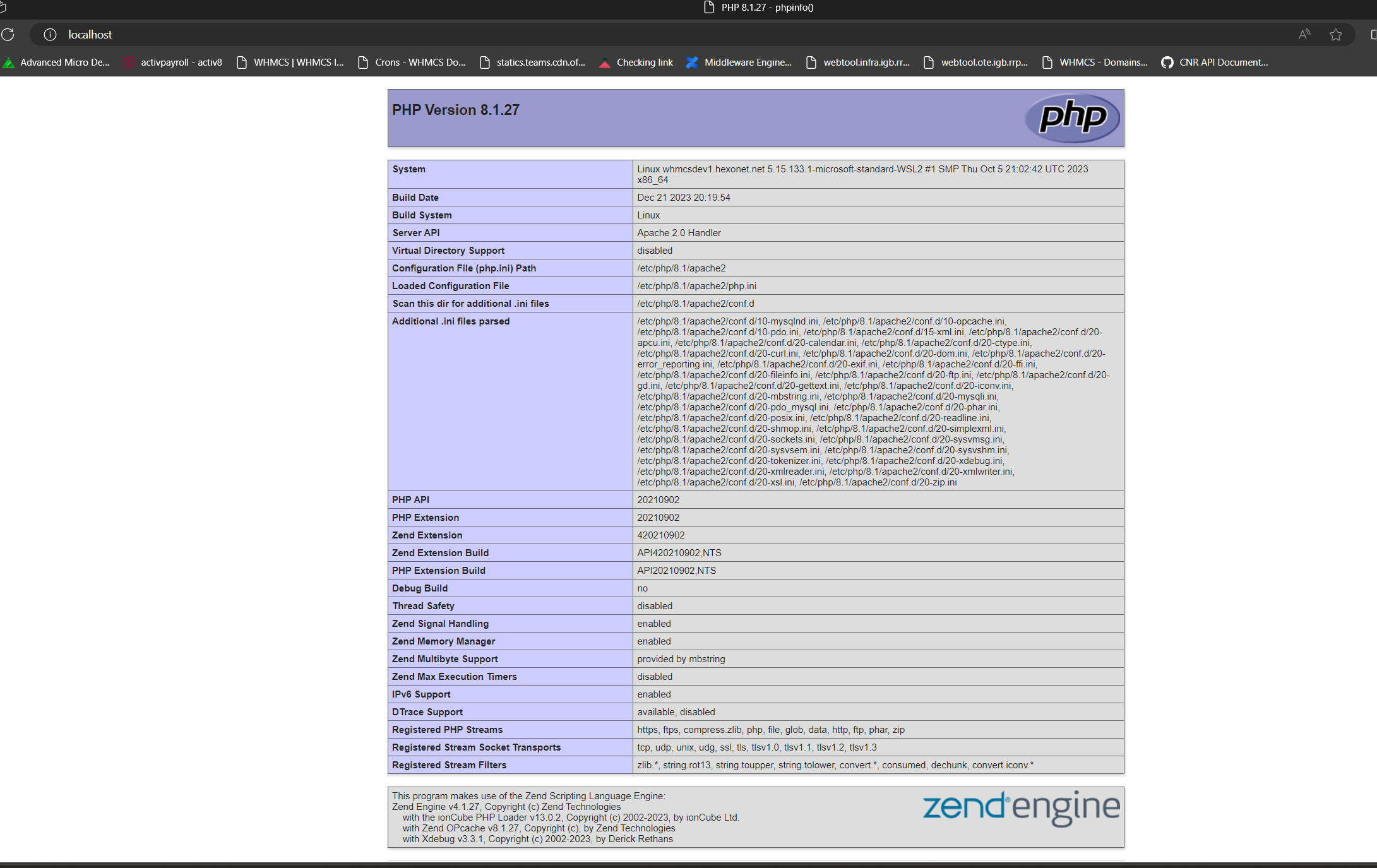The height and width of the screenshot is (868, 1377).
Task: Open the Advanced Micro De... bookmark
Action: [x=57, y=62]
